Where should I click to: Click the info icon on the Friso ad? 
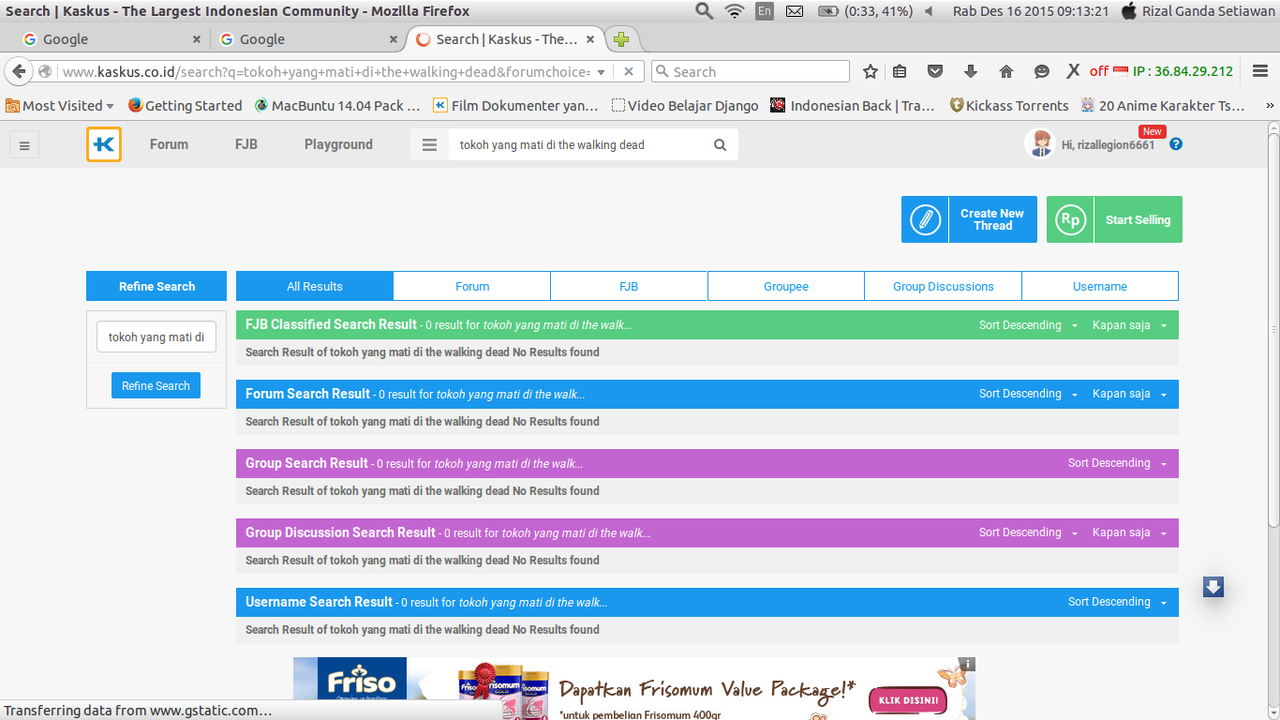click(x=966, y=664)
